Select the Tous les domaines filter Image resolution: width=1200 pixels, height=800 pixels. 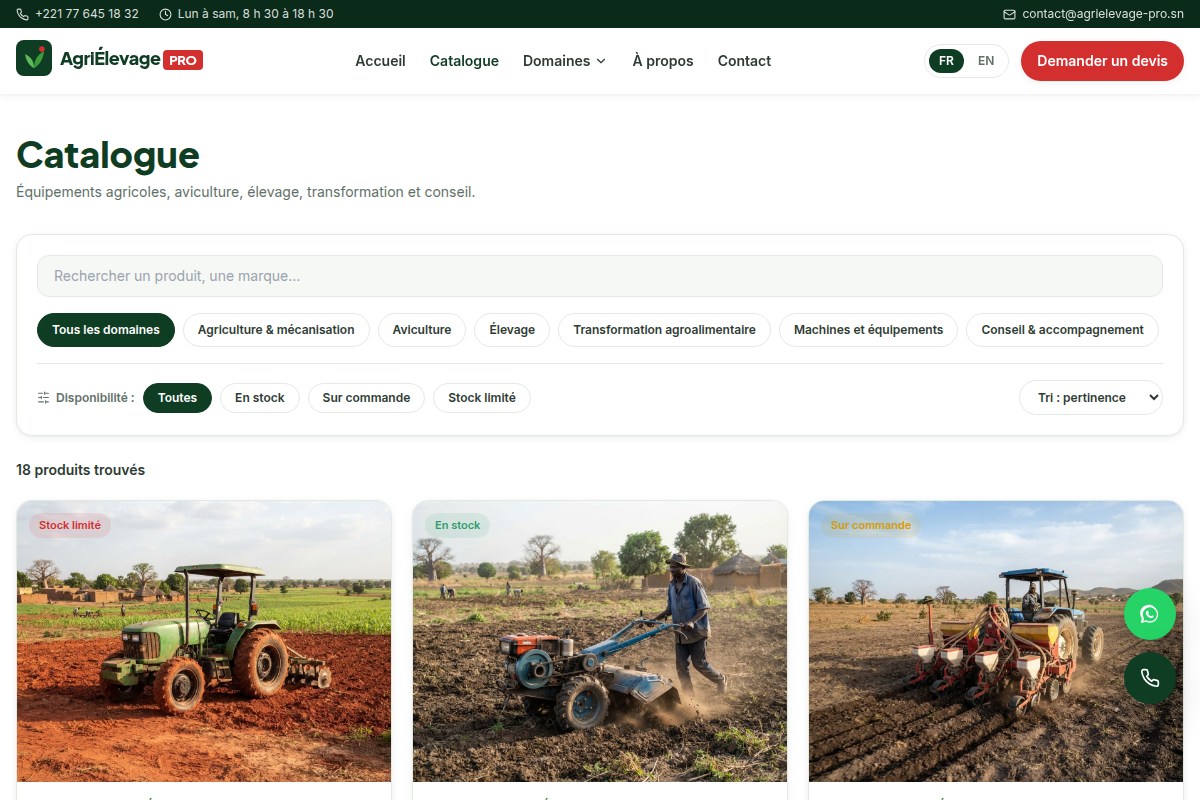(x=106, y=330)
